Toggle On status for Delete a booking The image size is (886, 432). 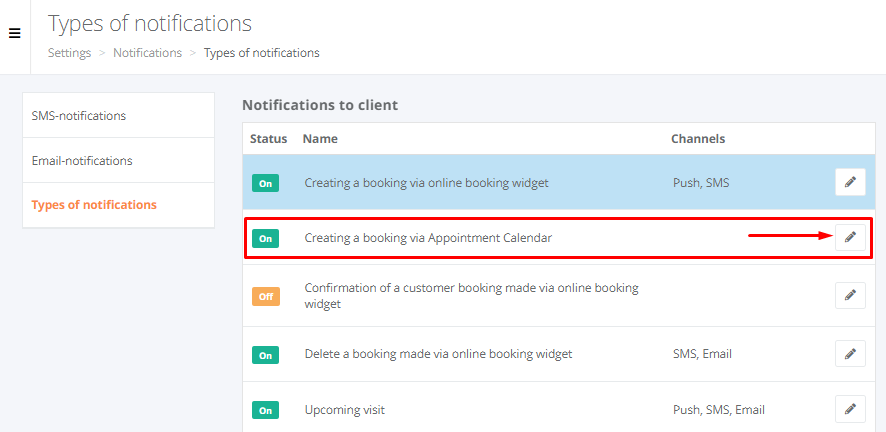[x=266, y=356]
